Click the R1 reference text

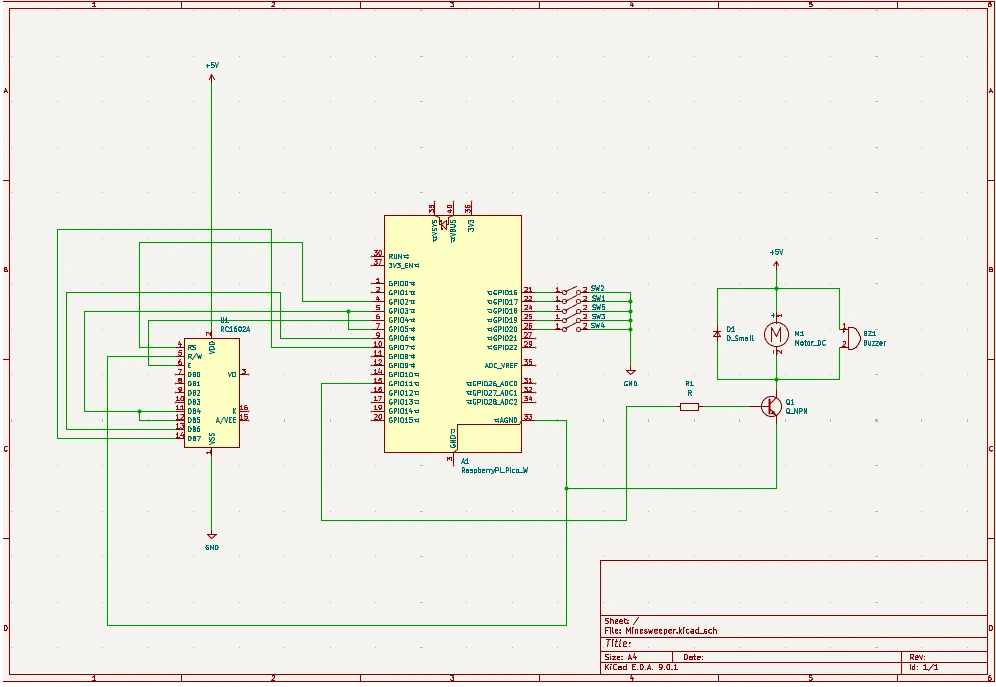click(x=689, y=384)
